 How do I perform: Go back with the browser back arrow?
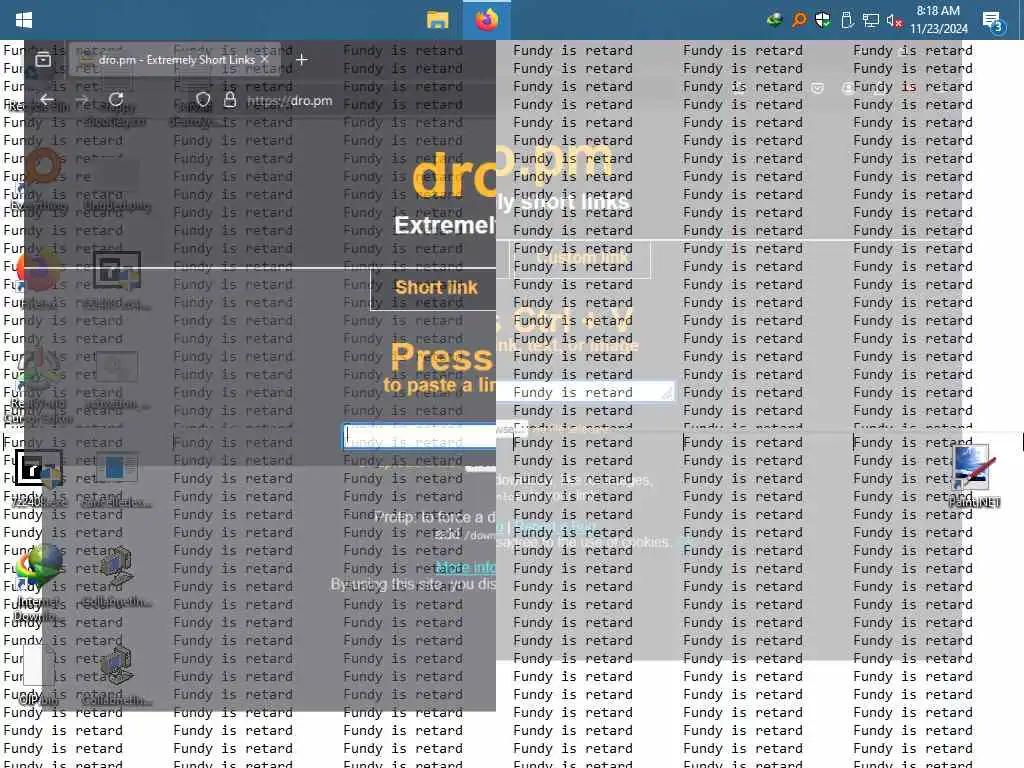click(46, 100)
